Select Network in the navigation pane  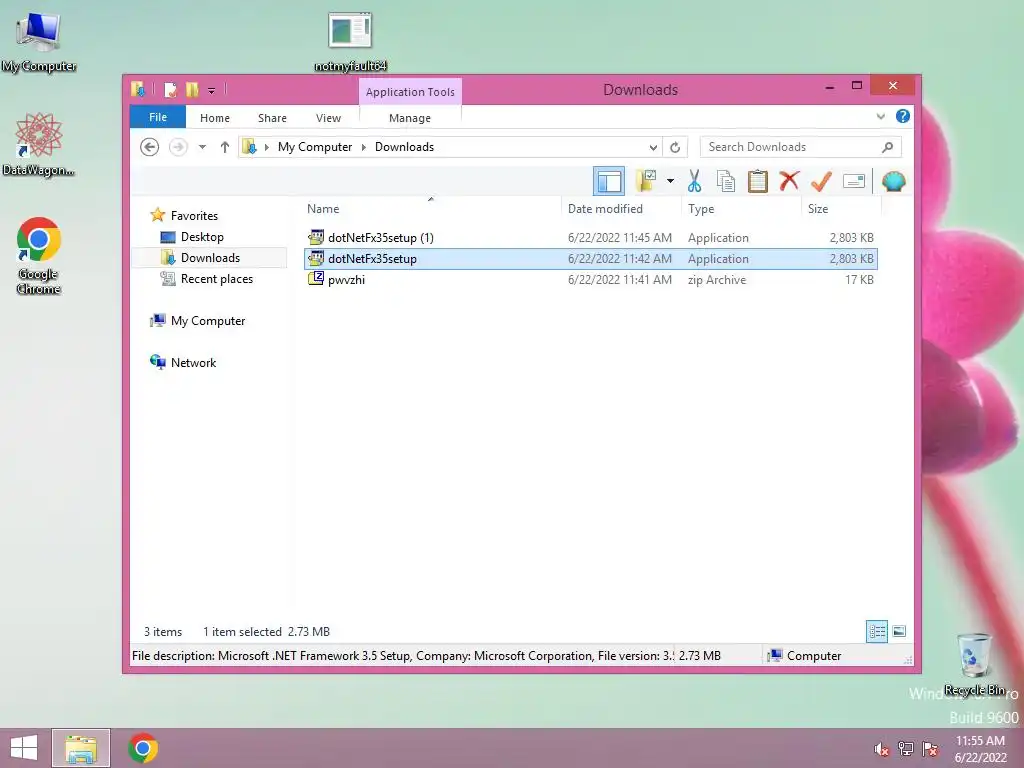point(193,362)
